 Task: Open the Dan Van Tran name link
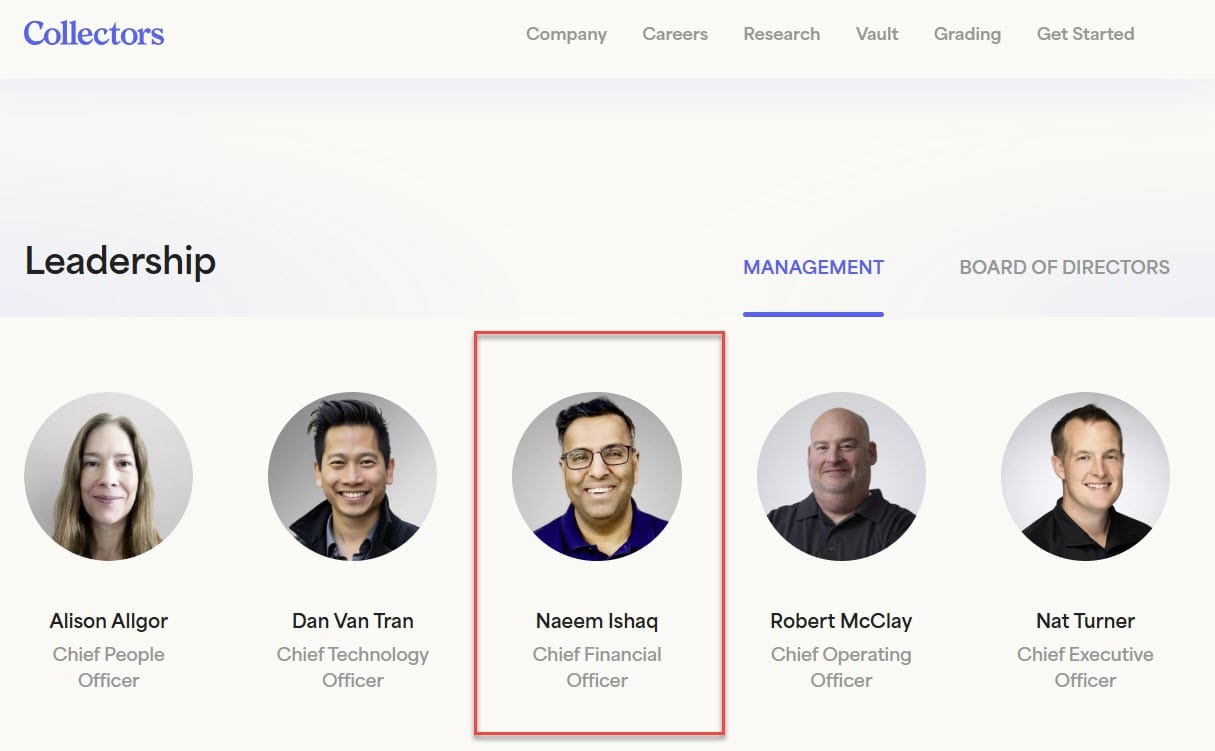352,621
